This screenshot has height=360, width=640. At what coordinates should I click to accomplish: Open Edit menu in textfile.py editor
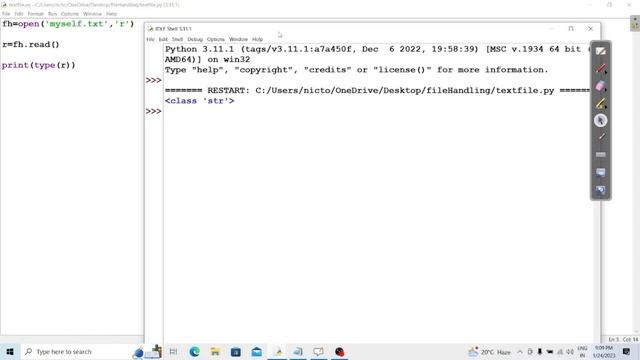tap(19, 14)
